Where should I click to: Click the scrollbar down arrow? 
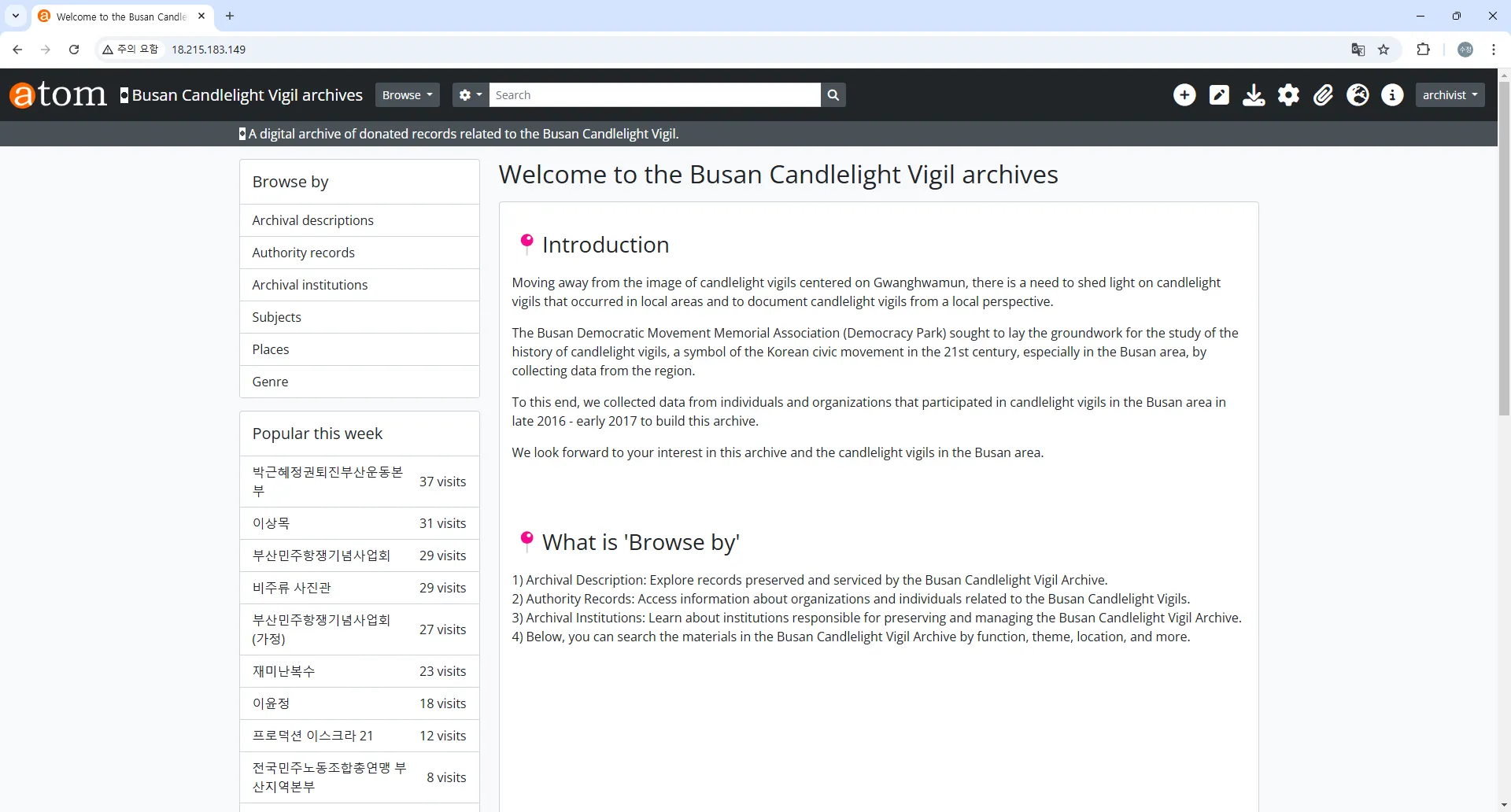point(1504,806)
